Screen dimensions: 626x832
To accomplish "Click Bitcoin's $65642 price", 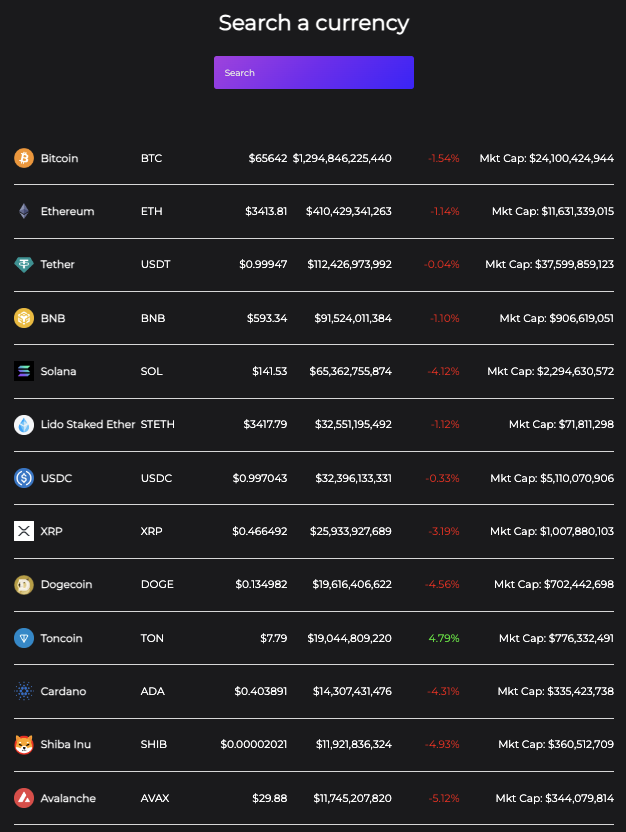I will 268,158.
